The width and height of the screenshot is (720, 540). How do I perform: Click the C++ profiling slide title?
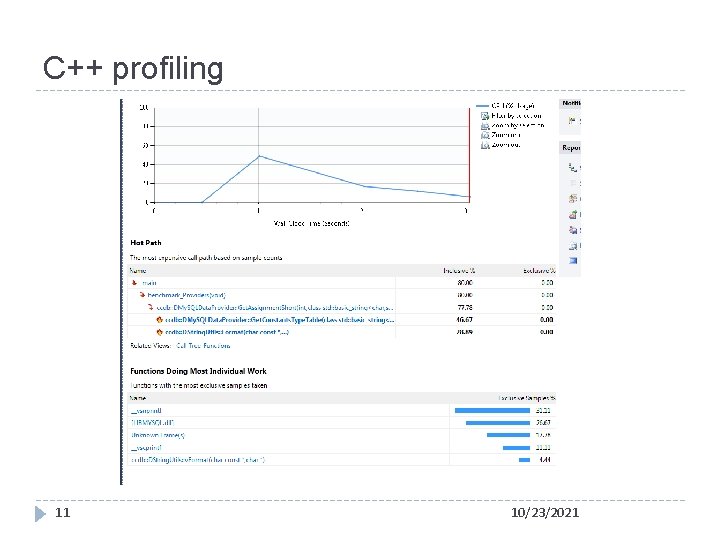133,69
